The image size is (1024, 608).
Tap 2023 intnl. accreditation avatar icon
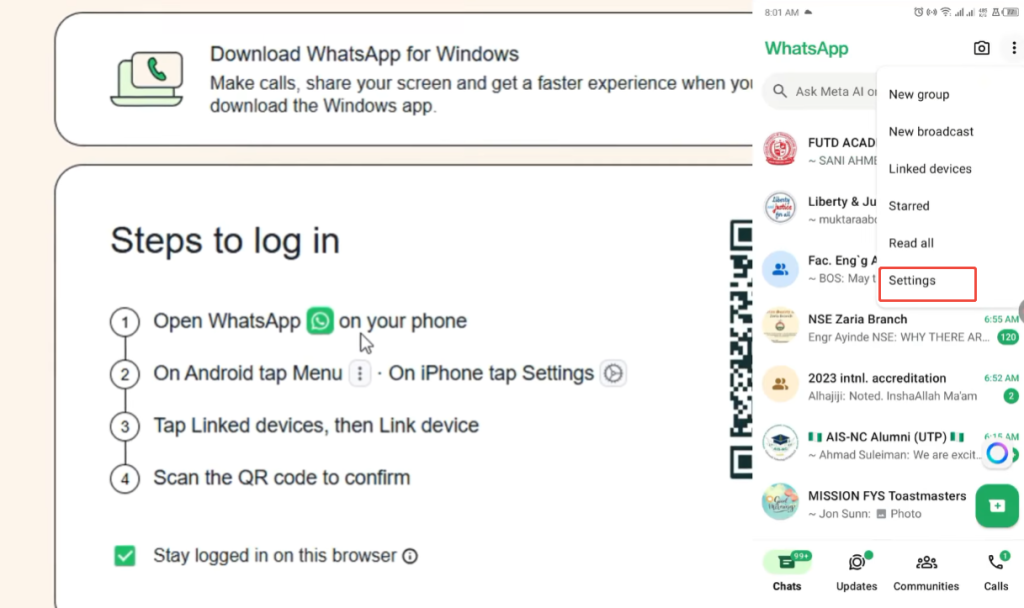(780, 384)
